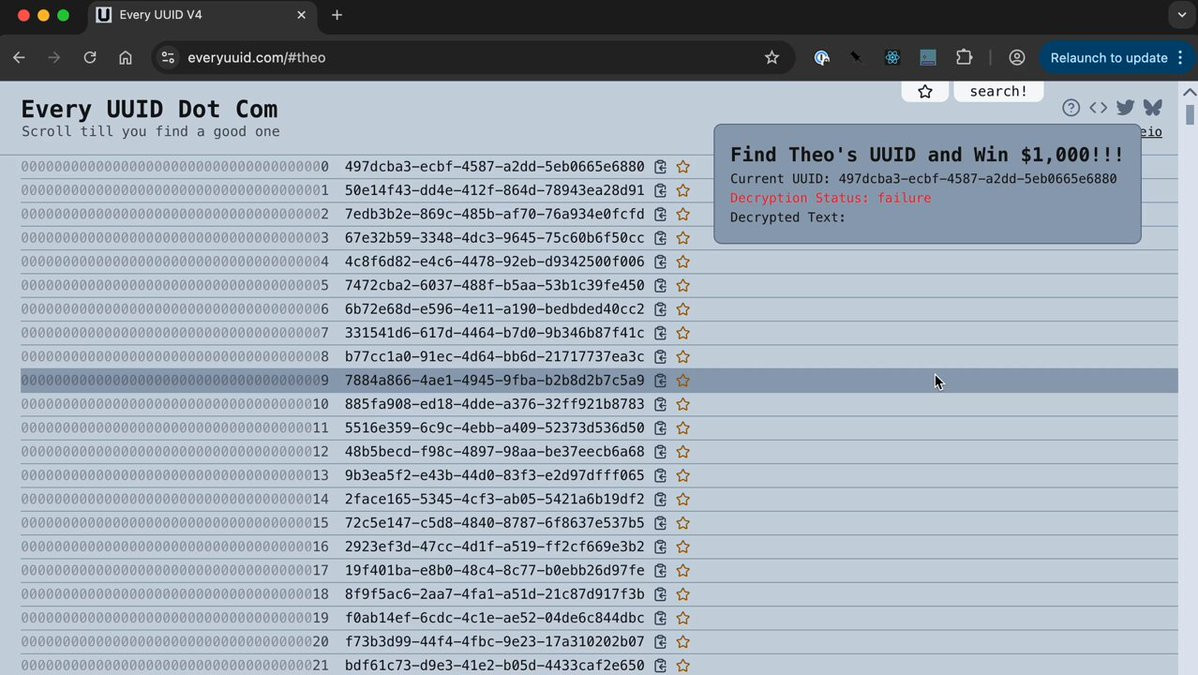Click the Every UUID Dot Com heading
Viewport: 1198px width, 675px height.
pos(149,109)
